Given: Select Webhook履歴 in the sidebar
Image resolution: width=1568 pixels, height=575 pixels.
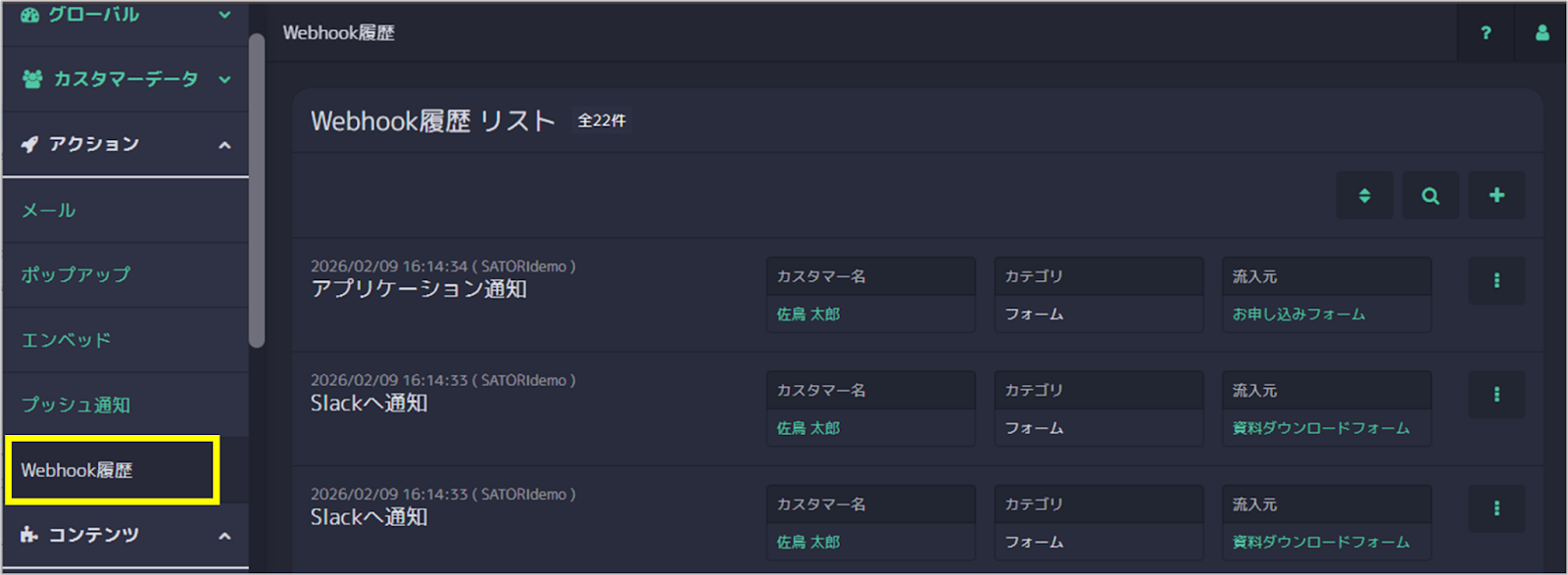Looking at the screenshot, I should pos(76,470).
